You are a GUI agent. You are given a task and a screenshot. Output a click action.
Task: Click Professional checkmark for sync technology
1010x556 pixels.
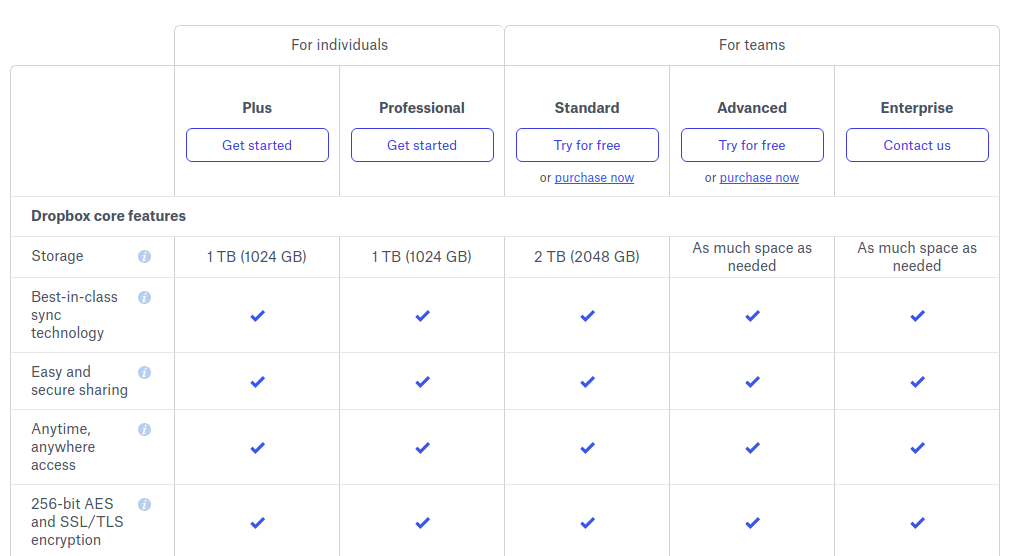[423, 316]
